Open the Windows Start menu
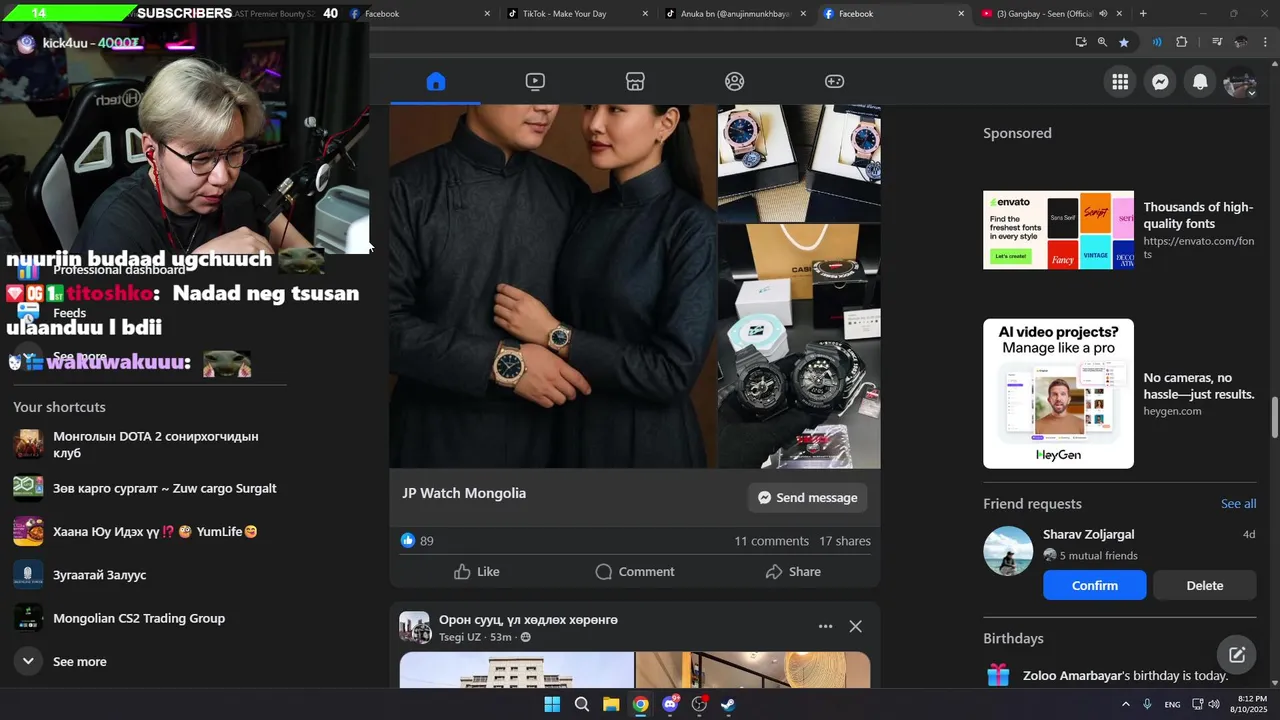The width and height of the screenshot is (1280, 720). (552, 704)
